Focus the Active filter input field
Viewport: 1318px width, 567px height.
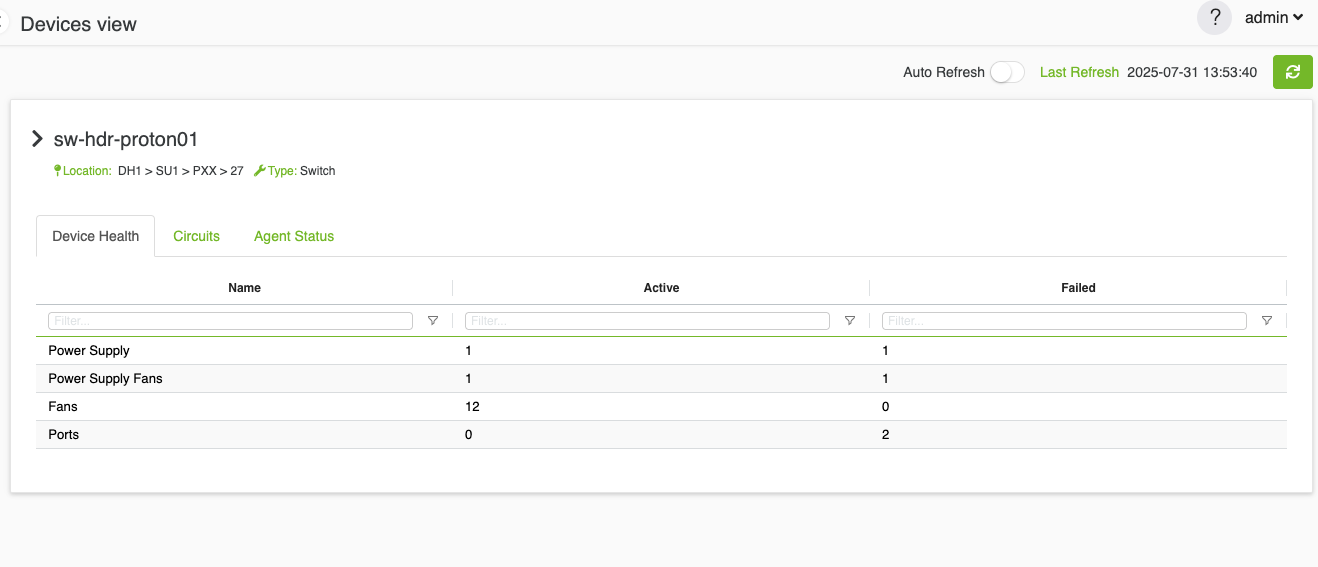coord(647,321)
